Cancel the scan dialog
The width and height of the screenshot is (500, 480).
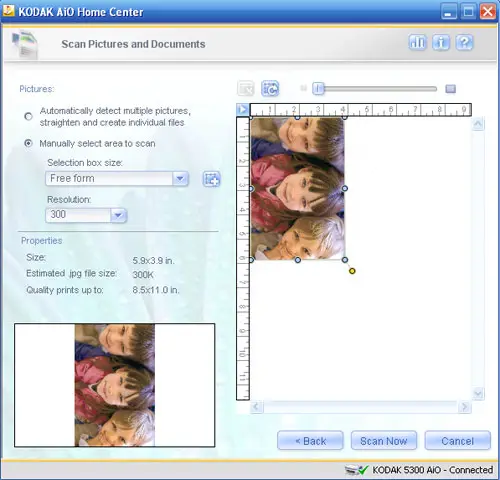click(457, 441)
